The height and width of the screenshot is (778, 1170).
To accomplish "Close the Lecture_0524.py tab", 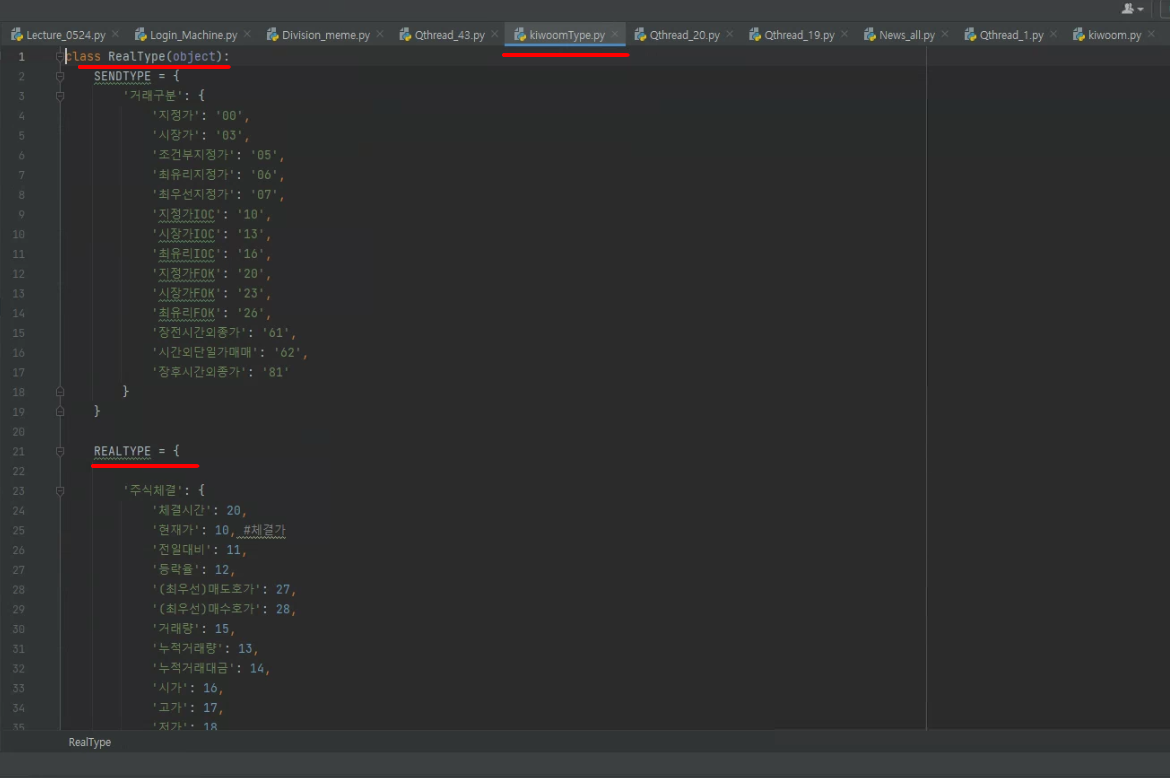I will 116,34.
